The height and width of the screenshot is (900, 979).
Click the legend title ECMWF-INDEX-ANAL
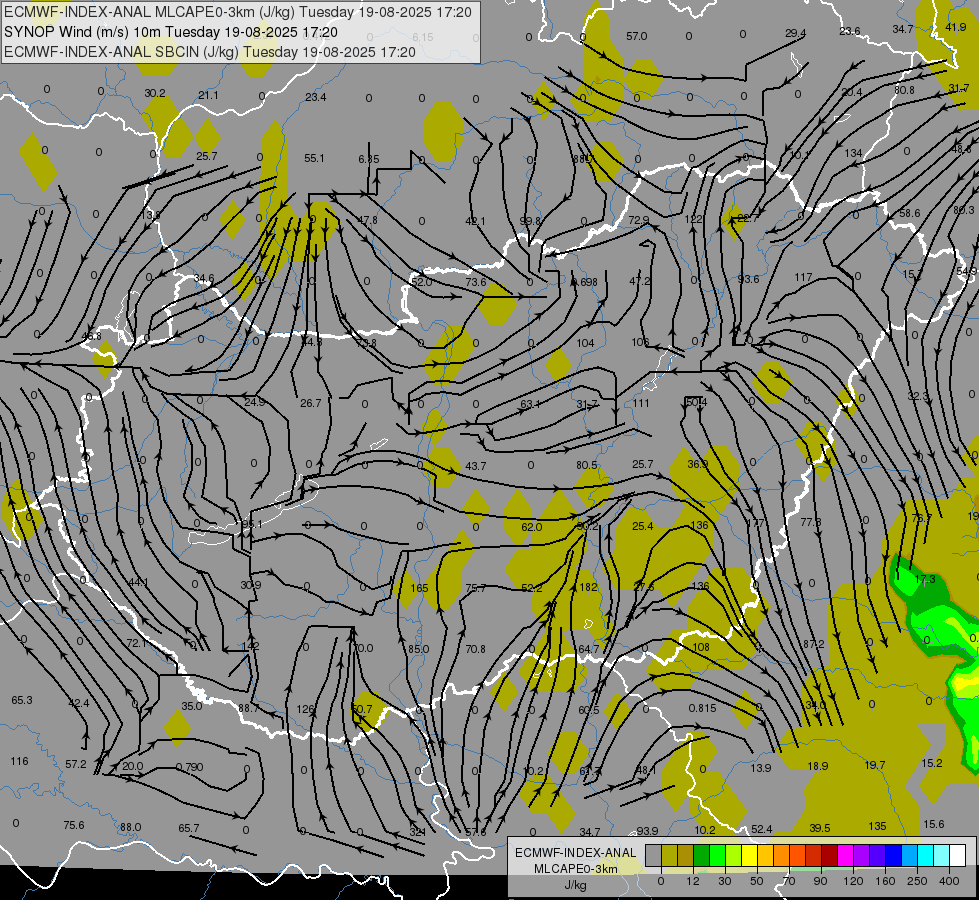click(575, 853)
